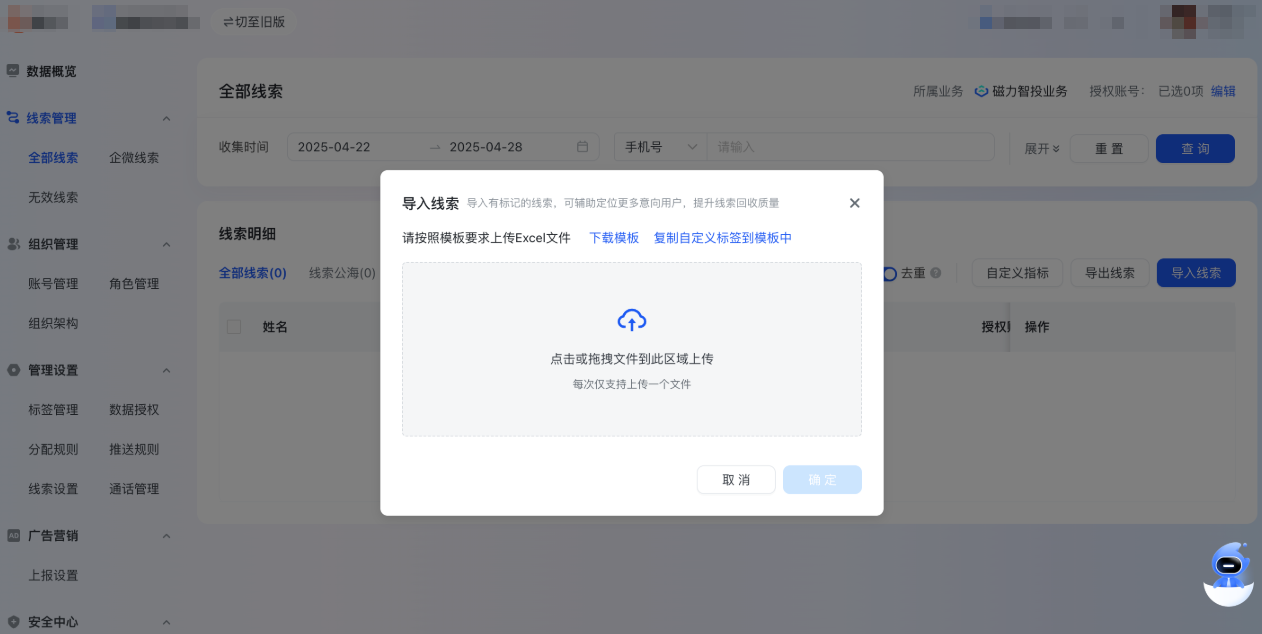Download the template via 下载模板 link
This screenshot has width=1262, height=634.
tap(613, 238)
